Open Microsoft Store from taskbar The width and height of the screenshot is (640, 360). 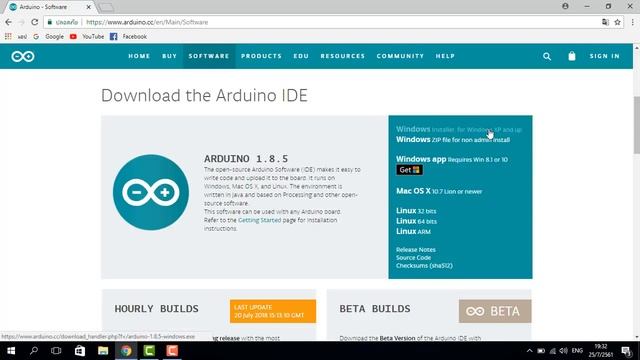80,351
